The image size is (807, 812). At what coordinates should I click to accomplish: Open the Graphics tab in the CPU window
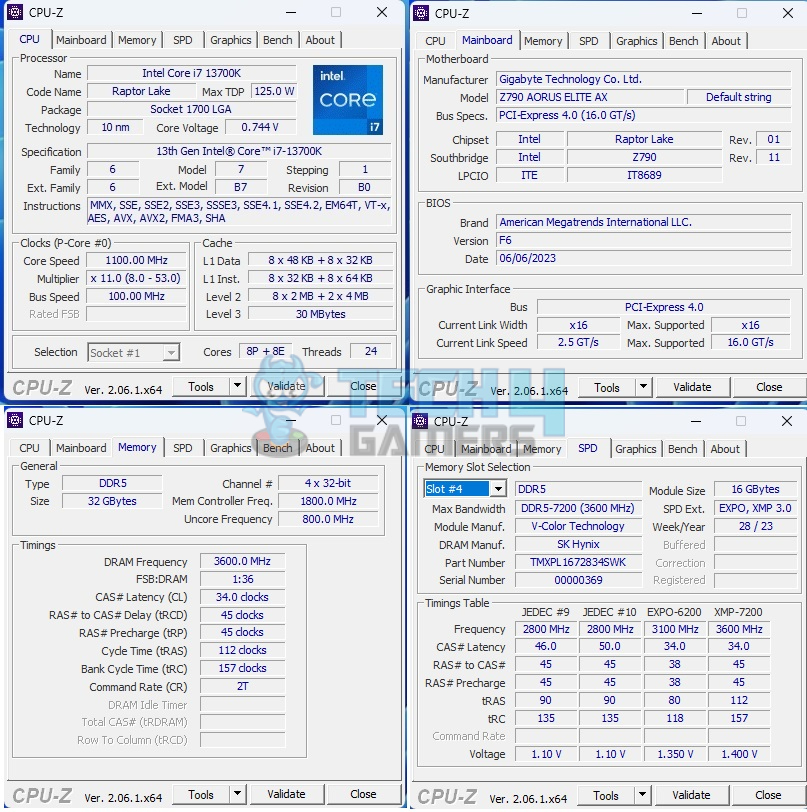(230, 40)
